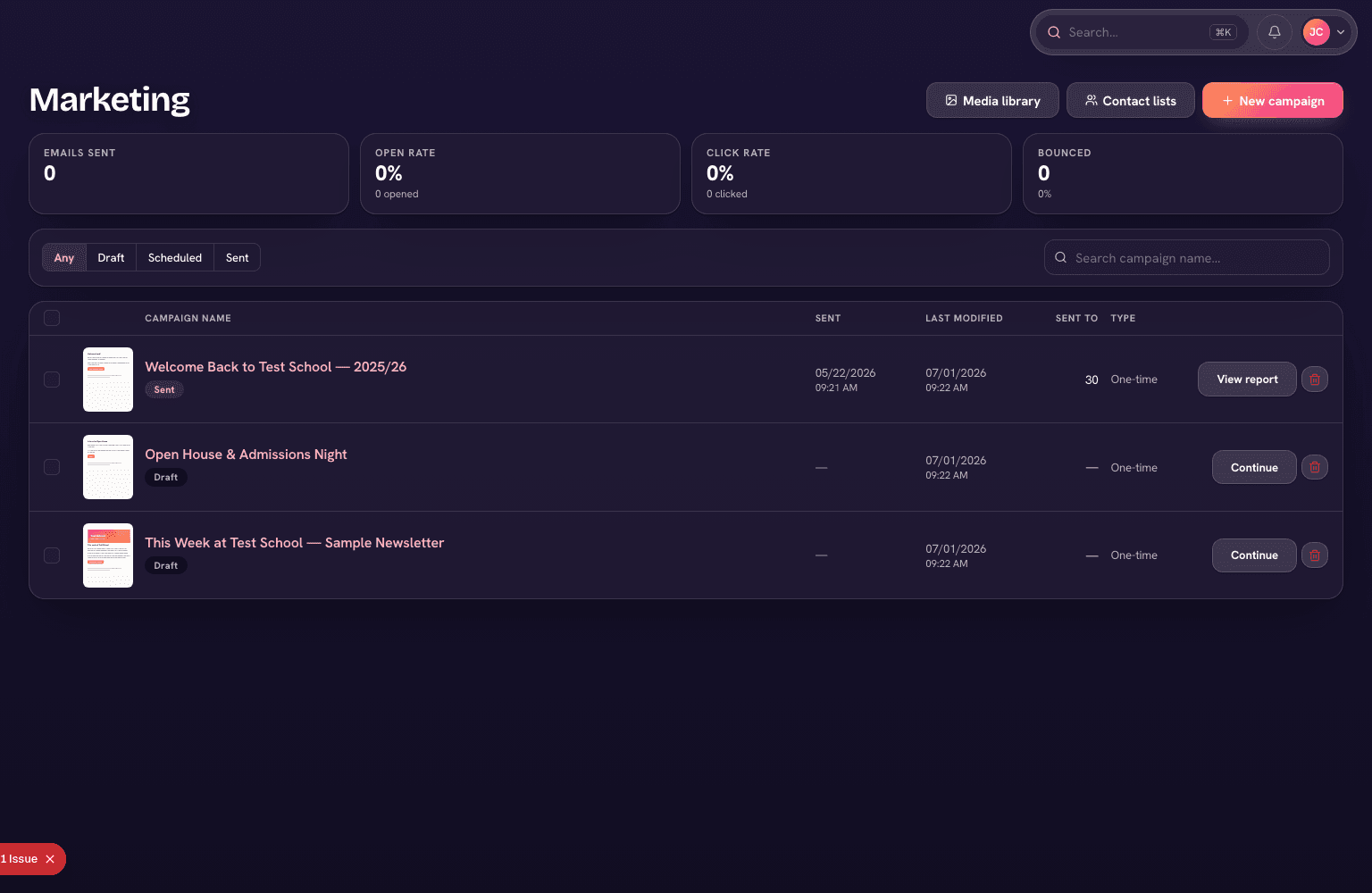The height and width of the screenshot is (893, 1372).
Task: Click the Click Rate stat card
Action: click(851, 174)
